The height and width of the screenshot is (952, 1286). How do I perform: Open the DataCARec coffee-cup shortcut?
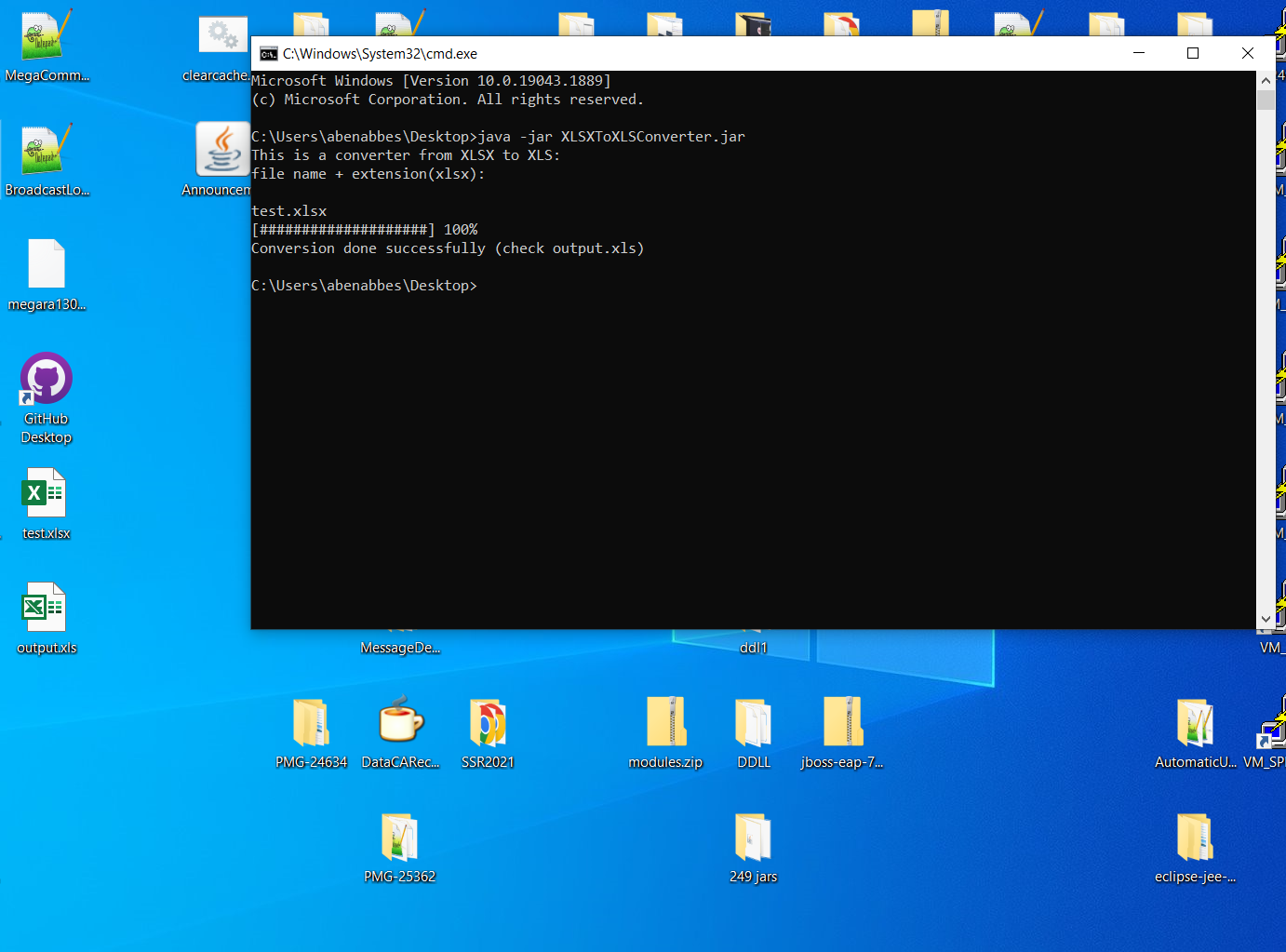(400, 724)
